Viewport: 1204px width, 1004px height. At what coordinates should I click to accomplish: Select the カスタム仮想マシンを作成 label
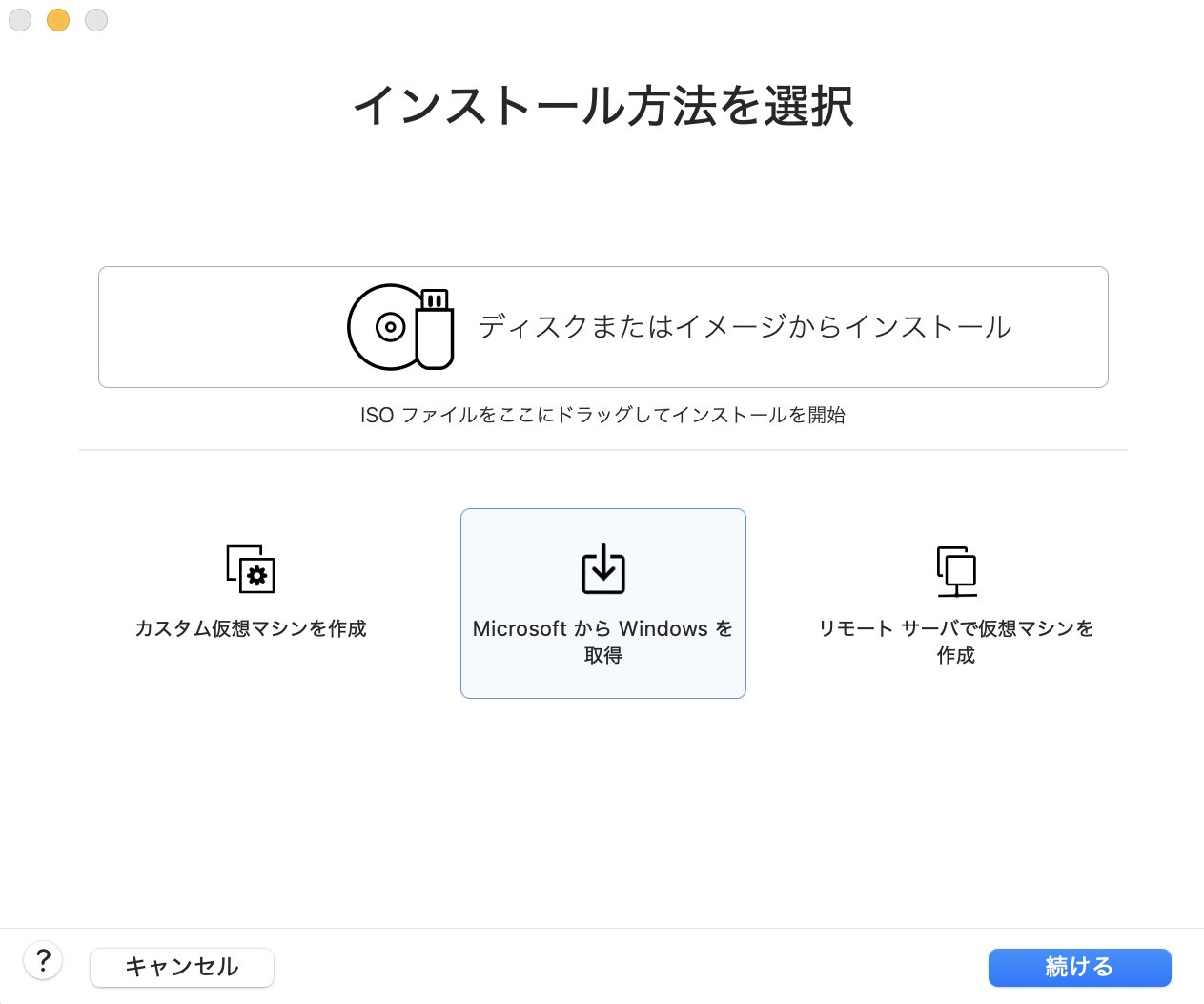click(x=251, y=628)
